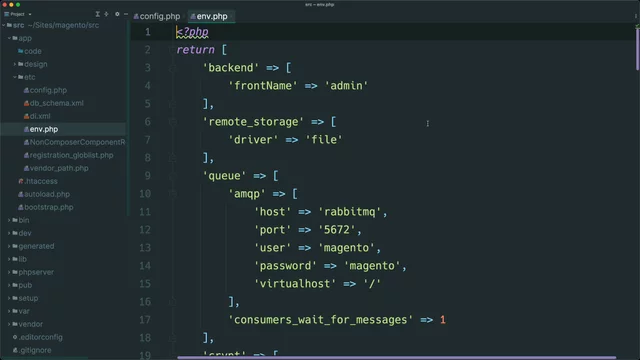Fold the 'backend' array at line 3
This screenshot has height=360, width=640.
coord(172,68)
